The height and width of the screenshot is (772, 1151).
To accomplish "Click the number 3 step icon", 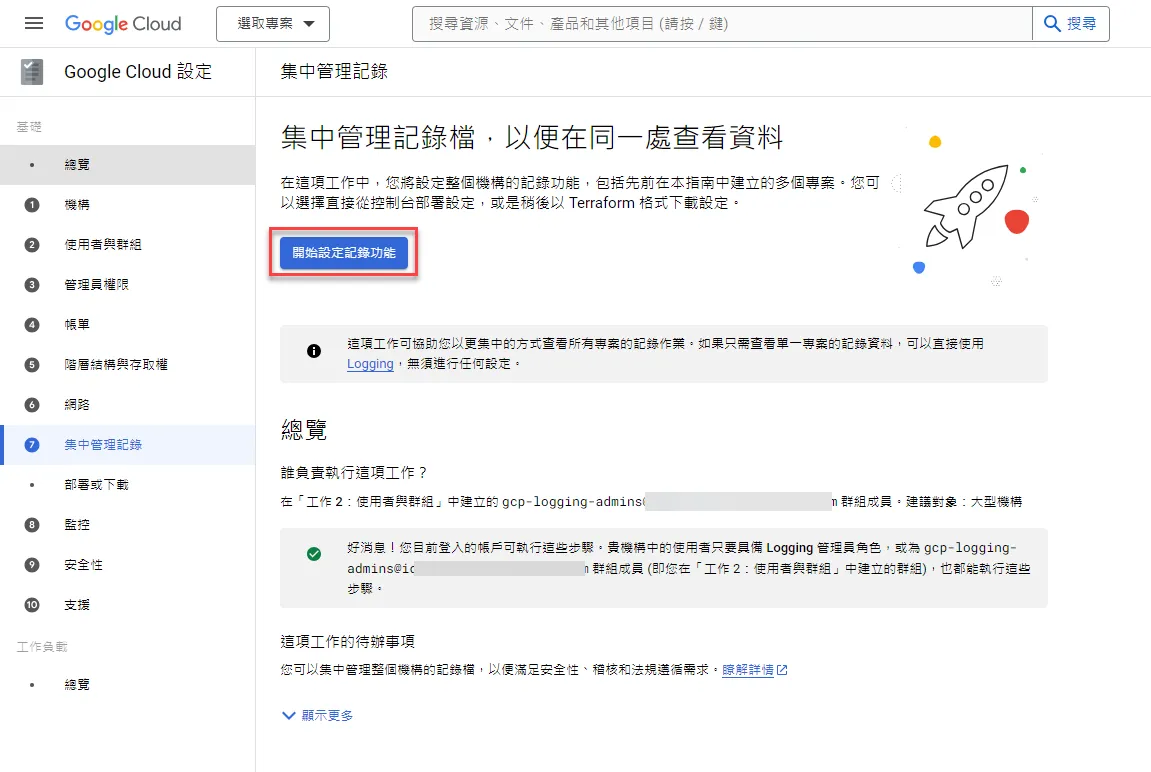I will point(32,285).
